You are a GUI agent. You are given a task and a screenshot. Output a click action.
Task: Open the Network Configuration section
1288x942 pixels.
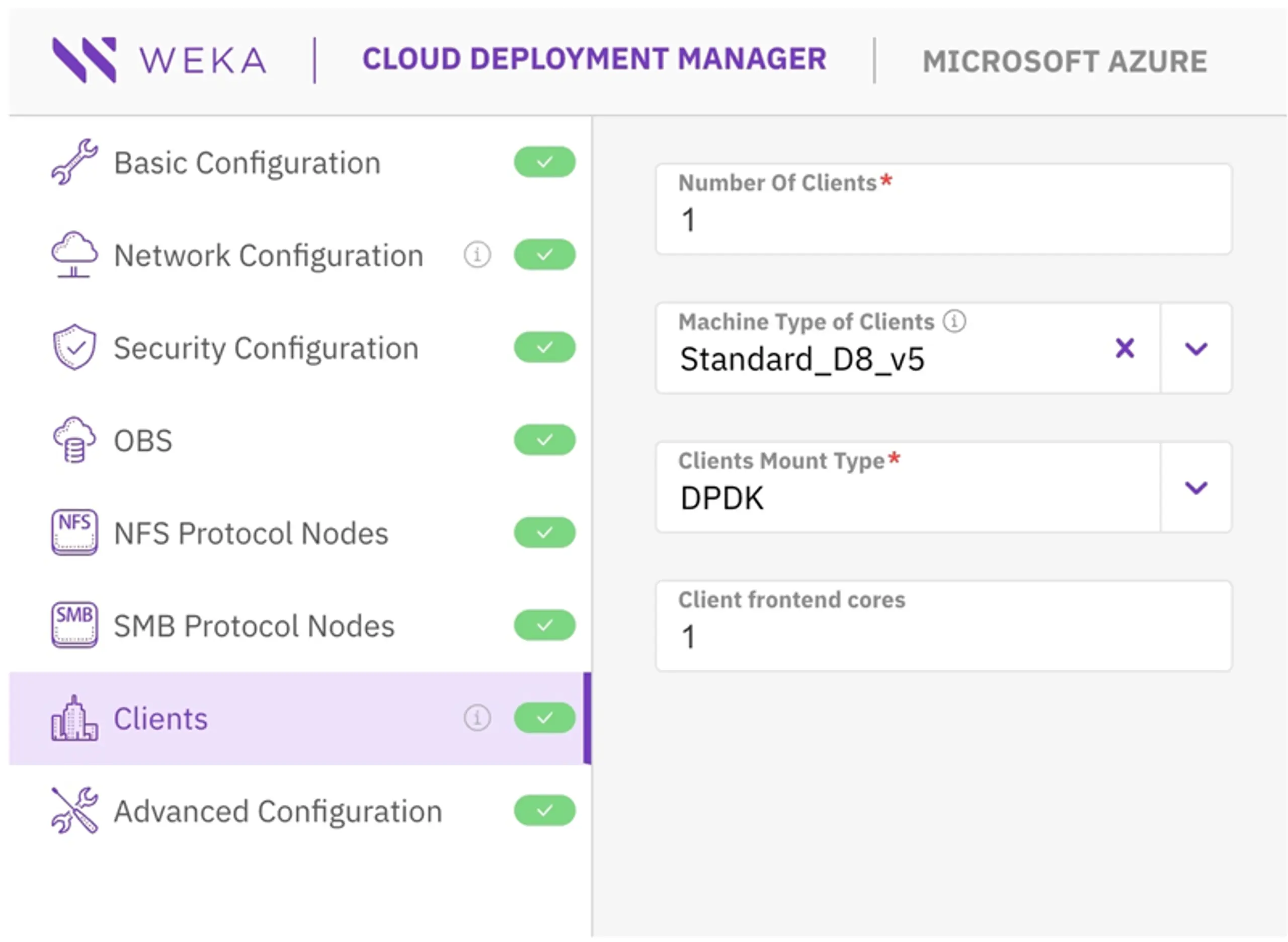(300, 254)
